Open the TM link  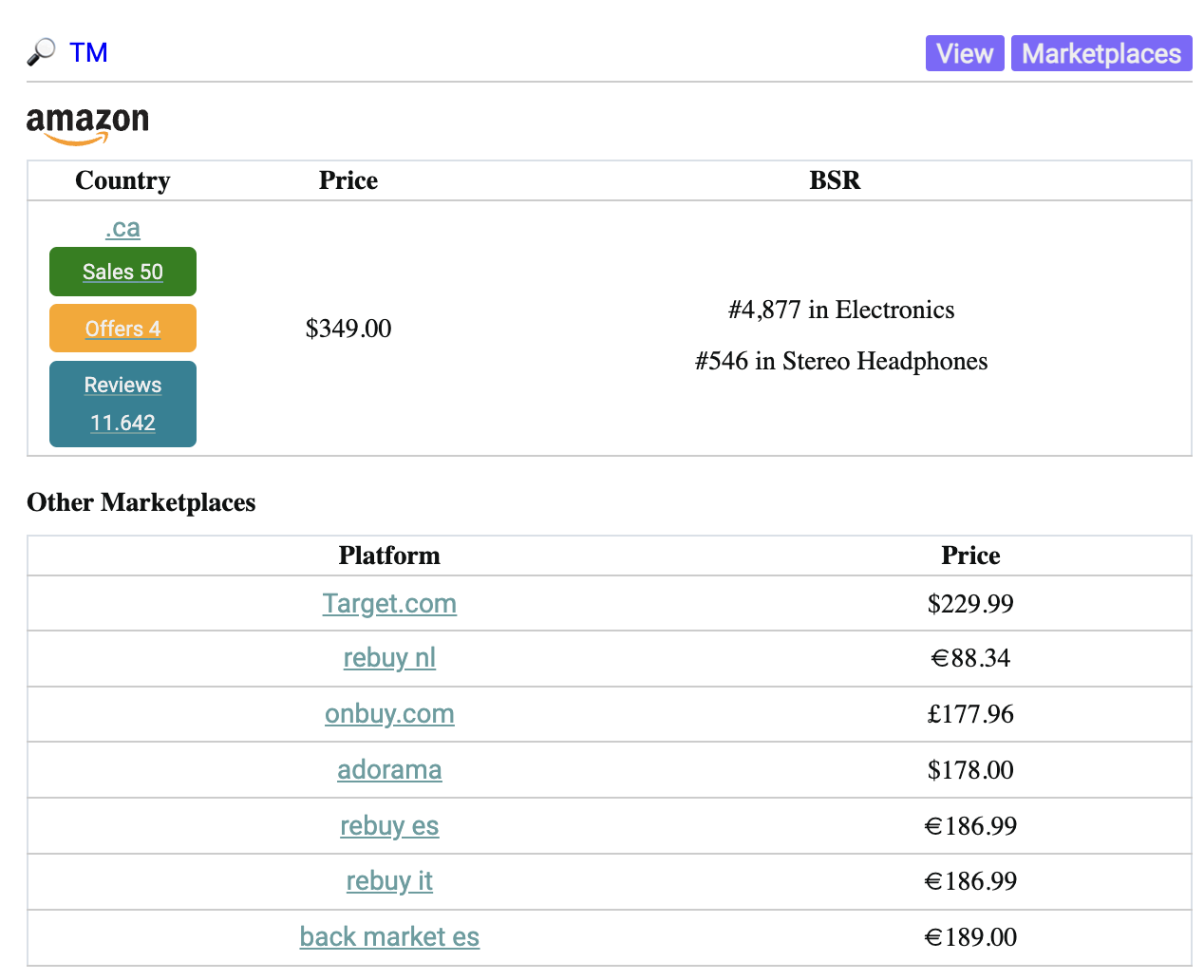[88, 52]
